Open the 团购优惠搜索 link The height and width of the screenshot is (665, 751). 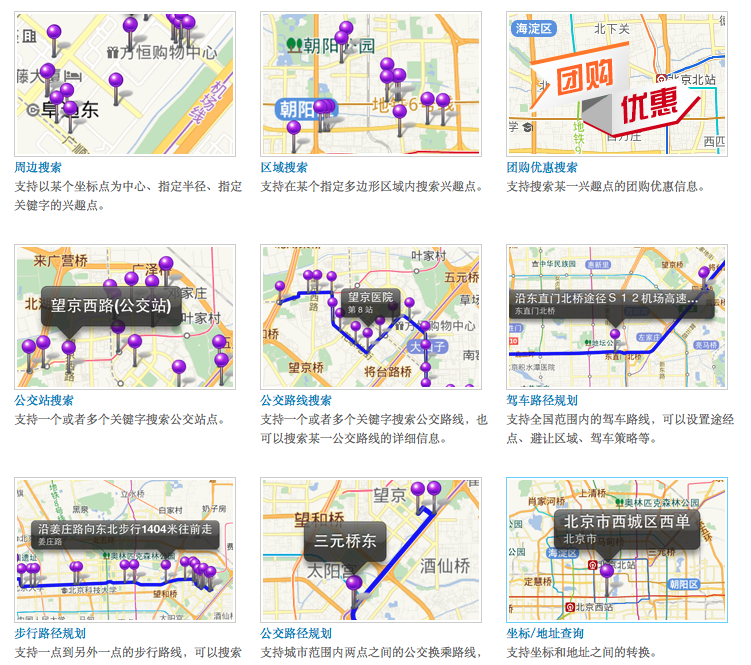pyautogui.click(x=542, y=168)
